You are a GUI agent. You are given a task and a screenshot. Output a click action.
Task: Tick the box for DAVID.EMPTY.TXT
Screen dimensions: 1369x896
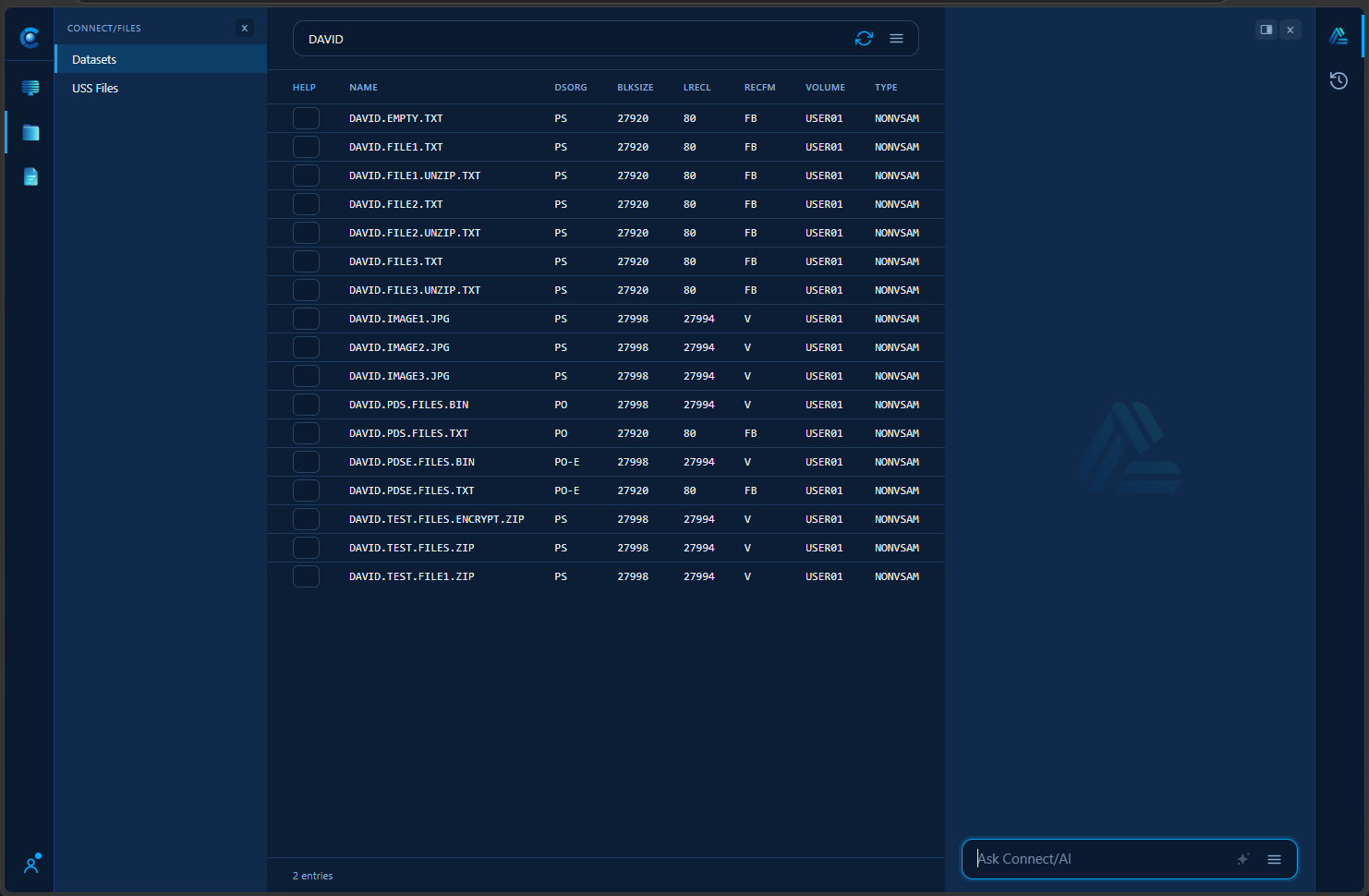(x=306, y=118)
